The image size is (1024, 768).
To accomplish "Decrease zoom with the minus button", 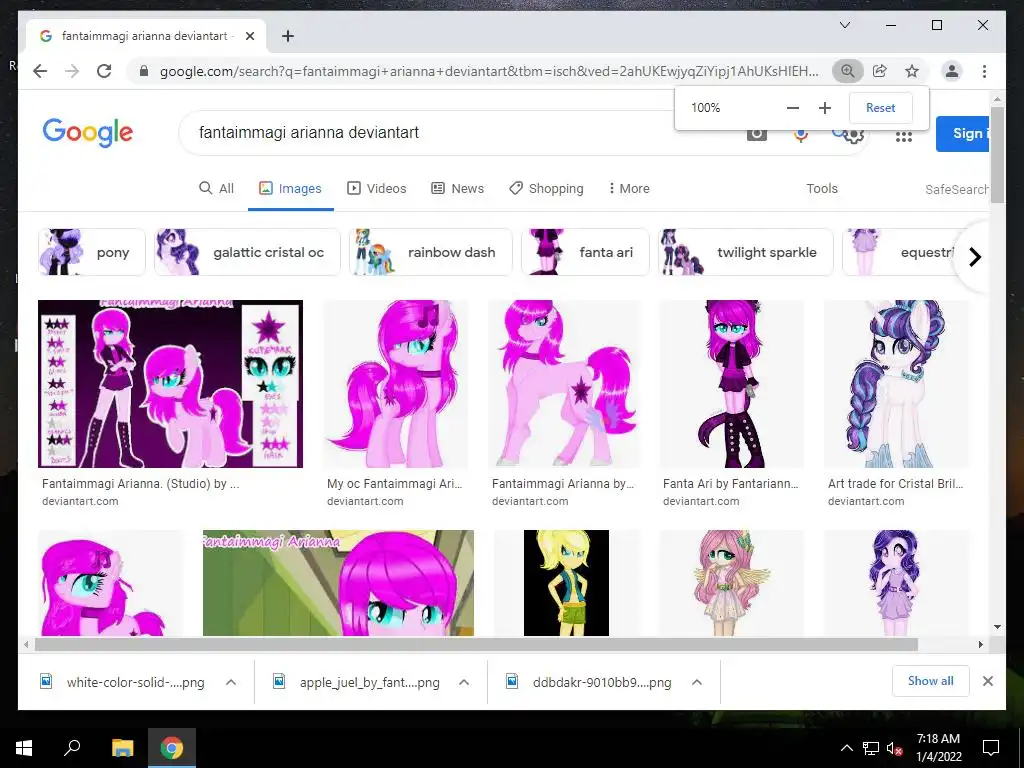I will (793, 108).
